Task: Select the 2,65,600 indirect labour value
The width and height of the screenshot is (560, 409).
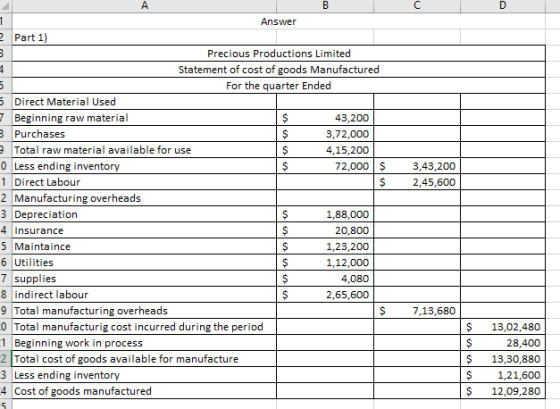Action: click(325, 295)
